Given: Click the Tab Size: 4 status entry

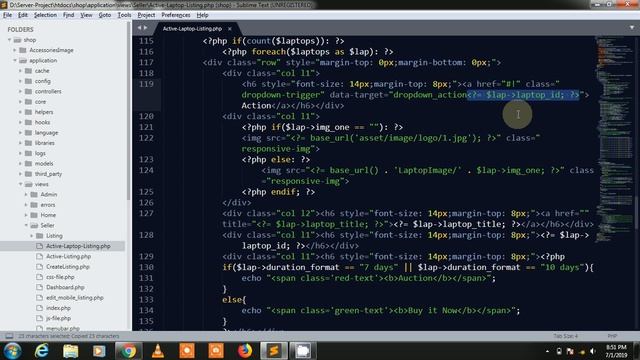Looking at the screenshot, I should pyautogui.click(x=565, y=336).
